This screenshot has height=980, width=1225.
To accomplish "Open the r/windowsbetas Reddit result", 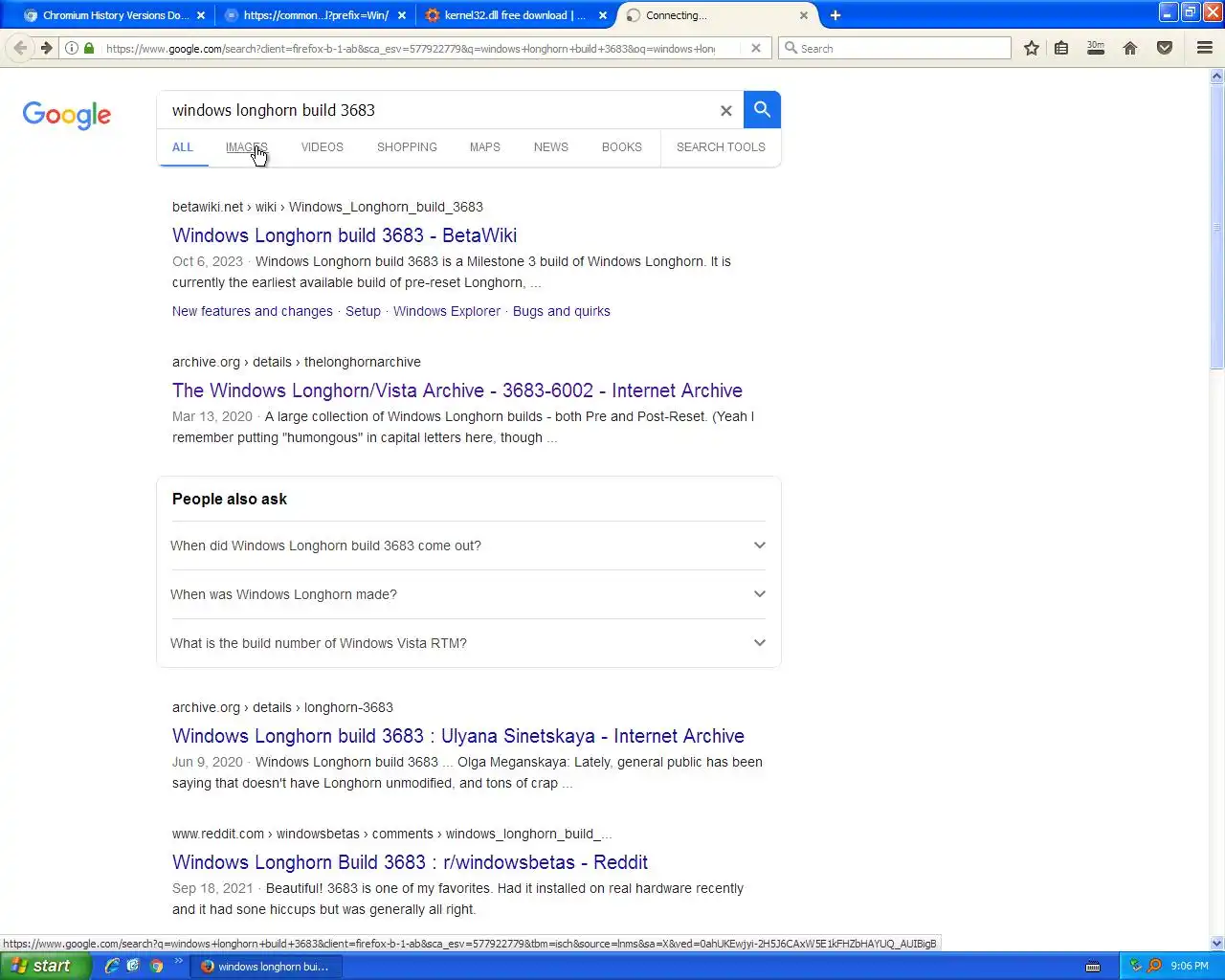I will tap(410, 862).
